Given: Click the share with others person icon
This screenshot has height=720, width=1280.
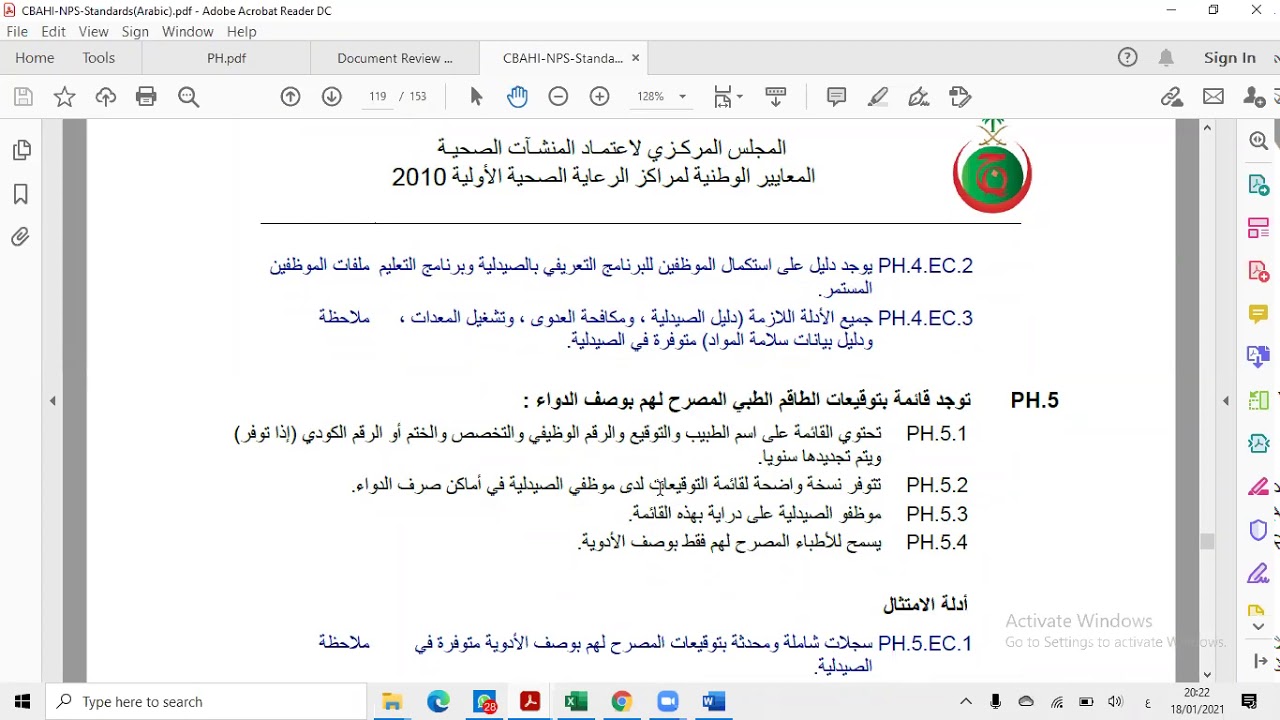Looking at the screenshot, I should tap(1254, 97).
